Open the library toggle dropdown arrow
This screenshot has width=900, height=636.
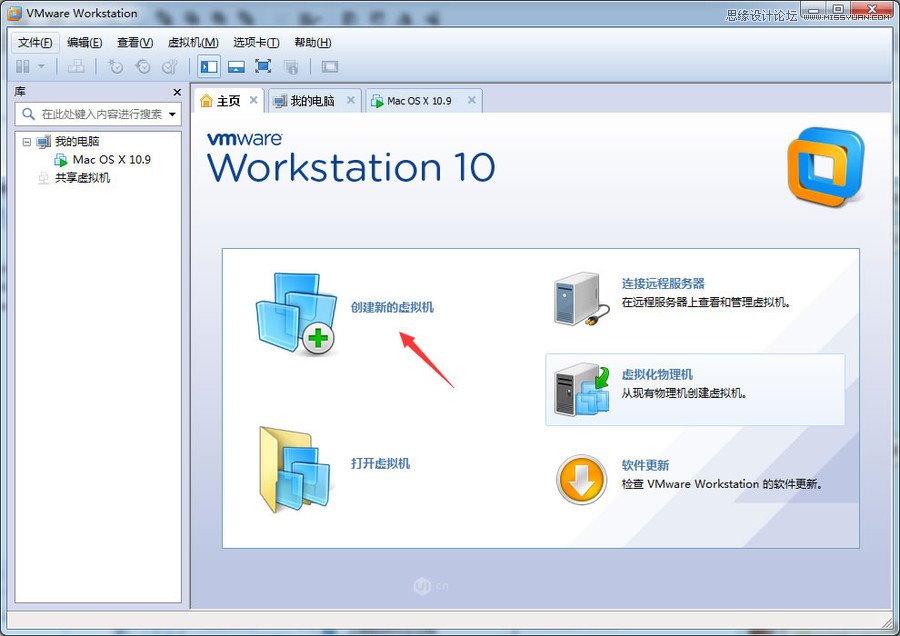click(x=41, y=66)
